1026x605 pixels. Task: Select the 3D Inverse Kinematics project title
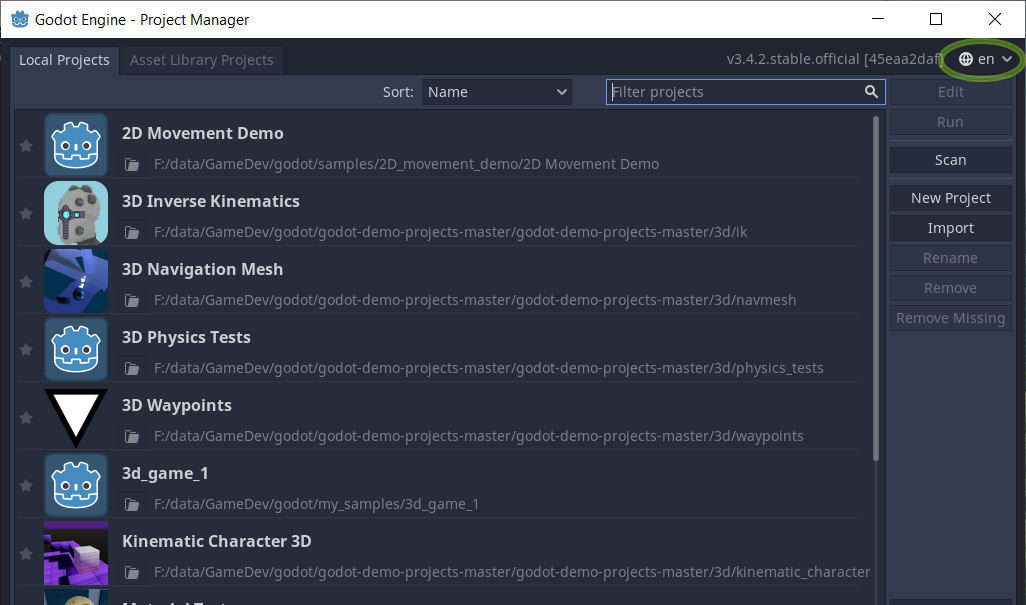[x=211, y=201]
